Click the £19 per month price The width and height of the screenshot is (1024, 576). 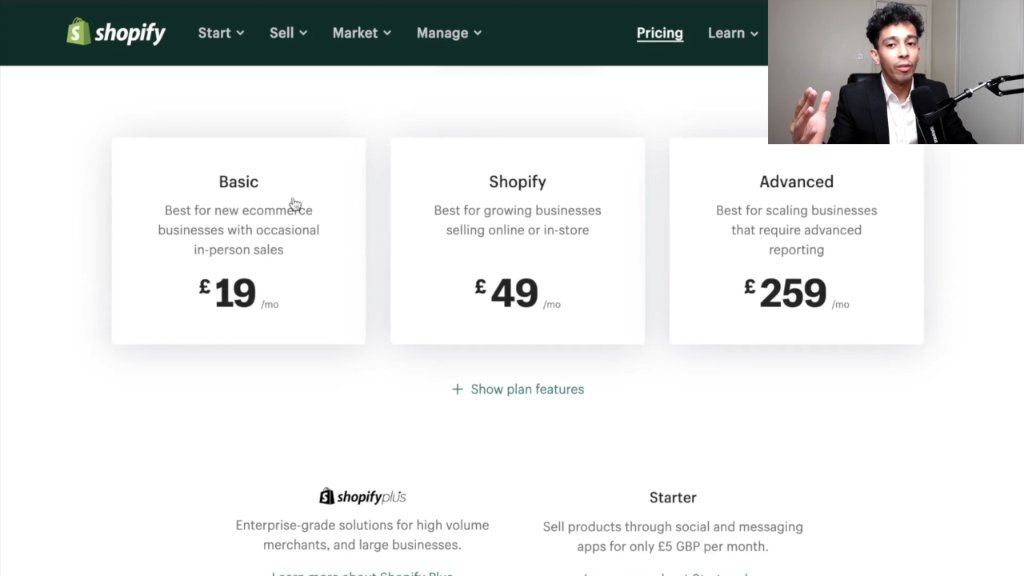(x=239, y=293)
